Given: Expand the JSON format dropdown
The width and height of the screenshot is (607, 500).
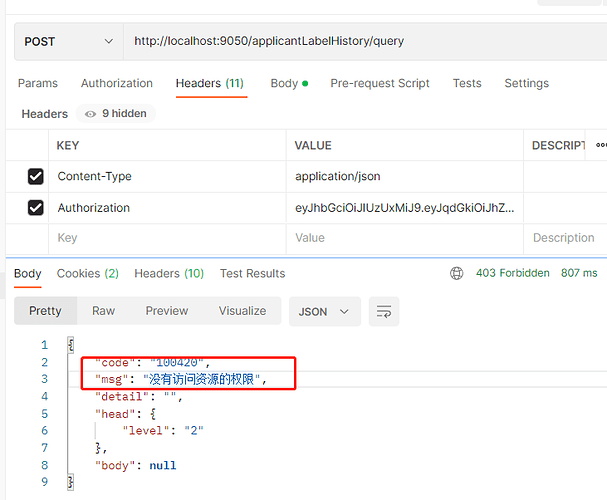Looking at the screenshot, I should pos(324,311).
